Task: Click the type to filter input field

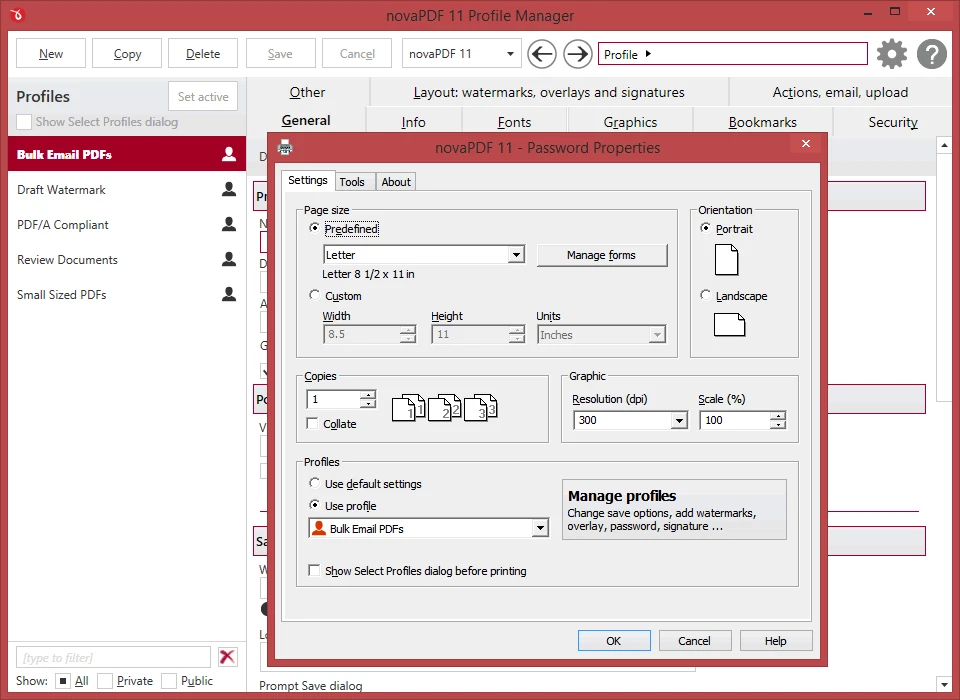Action: [x=110, y=657]
